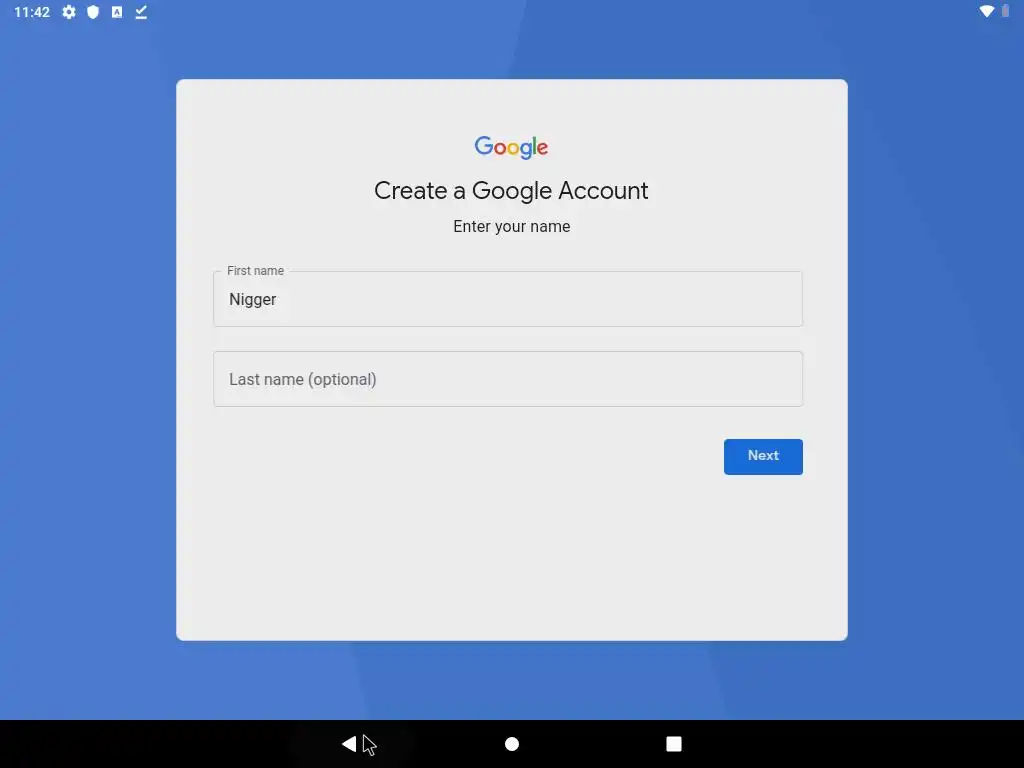Tap the shield icon in status bar
The image size is (1024, 768).
(93, 12)
